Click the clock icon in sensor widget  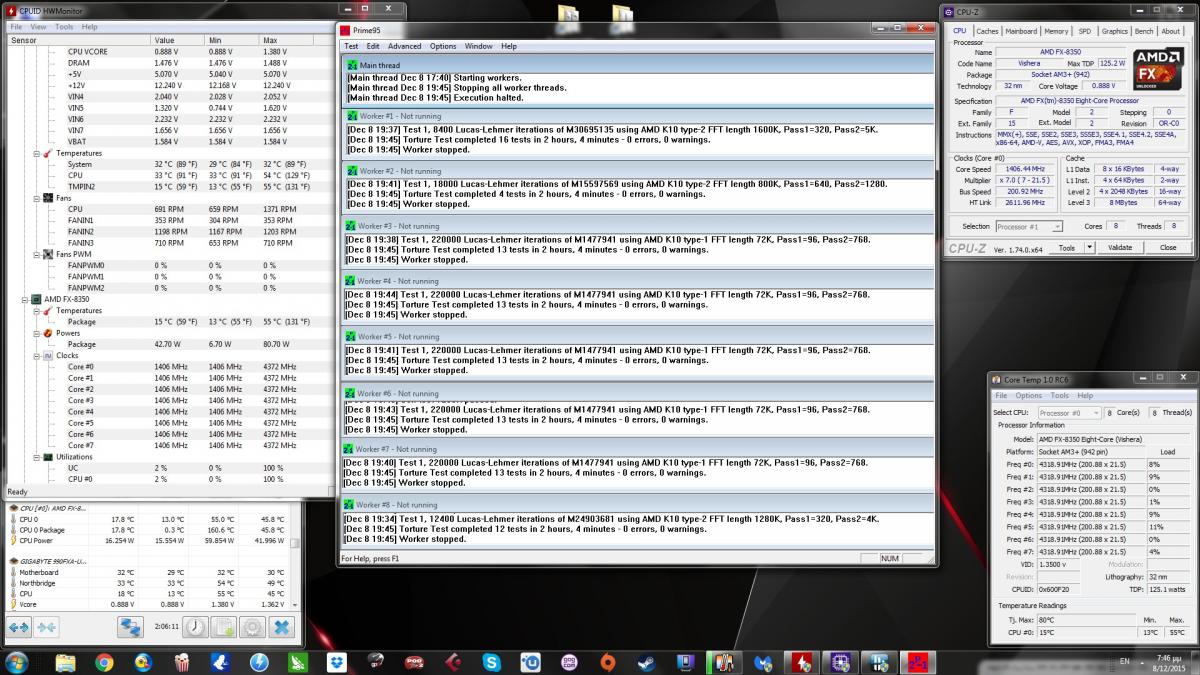pyautogui.click(x=195, y=627)
